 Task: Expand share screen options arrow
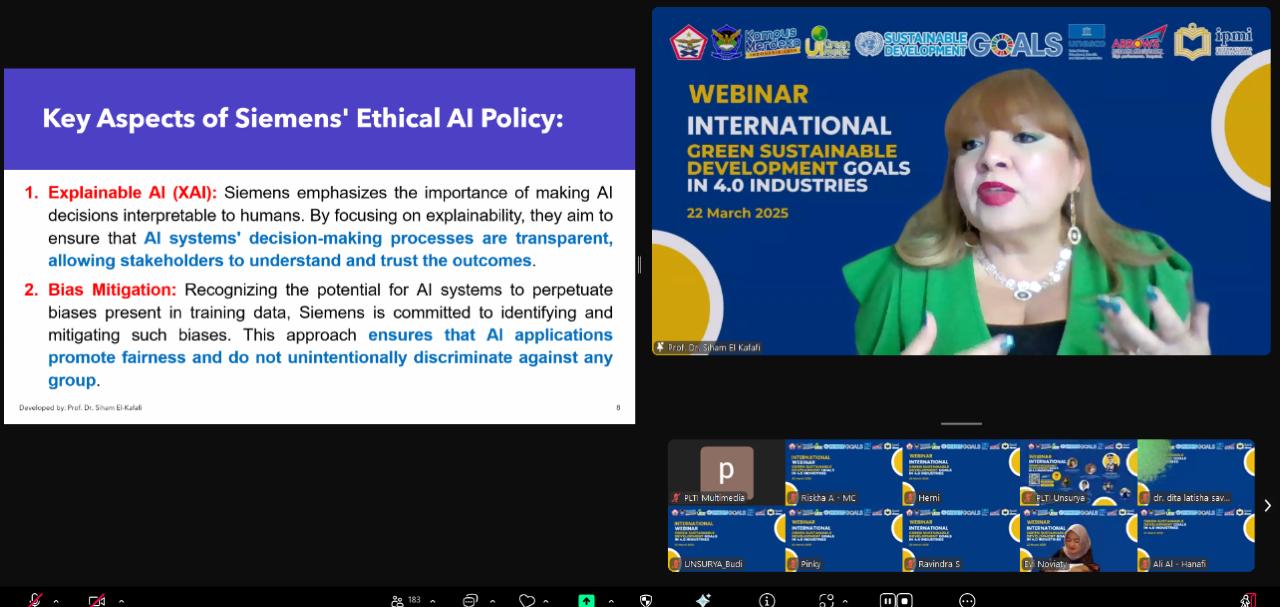[x=611, y=601]
